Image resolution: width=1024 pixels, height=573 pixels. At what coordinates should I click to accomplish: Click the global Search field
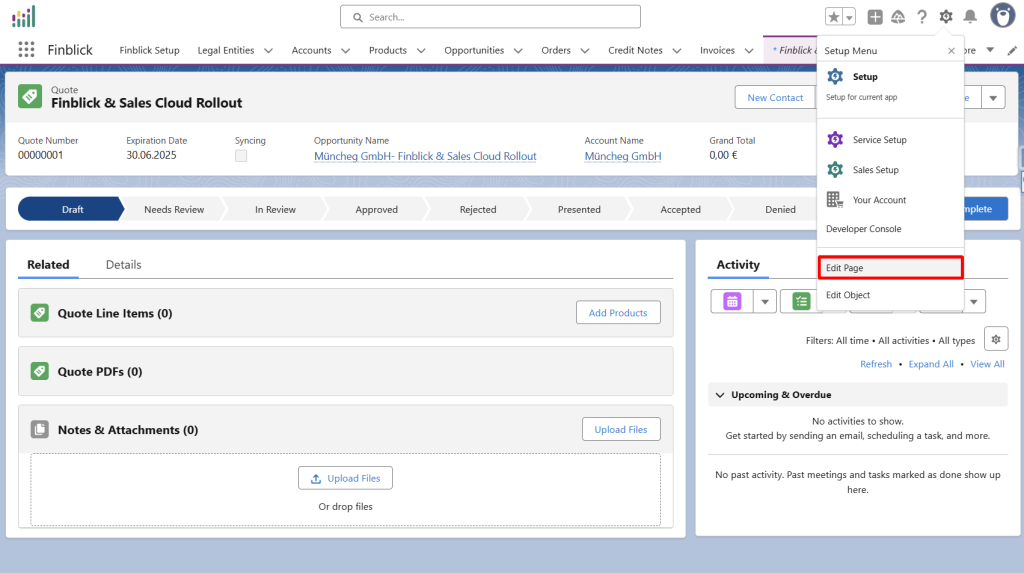(x=490, y=17)
